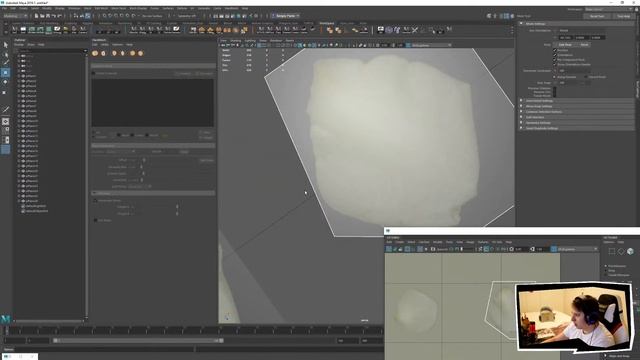
Task: Enable the Snap to Grids magnet icon
Action: point(105,16)
